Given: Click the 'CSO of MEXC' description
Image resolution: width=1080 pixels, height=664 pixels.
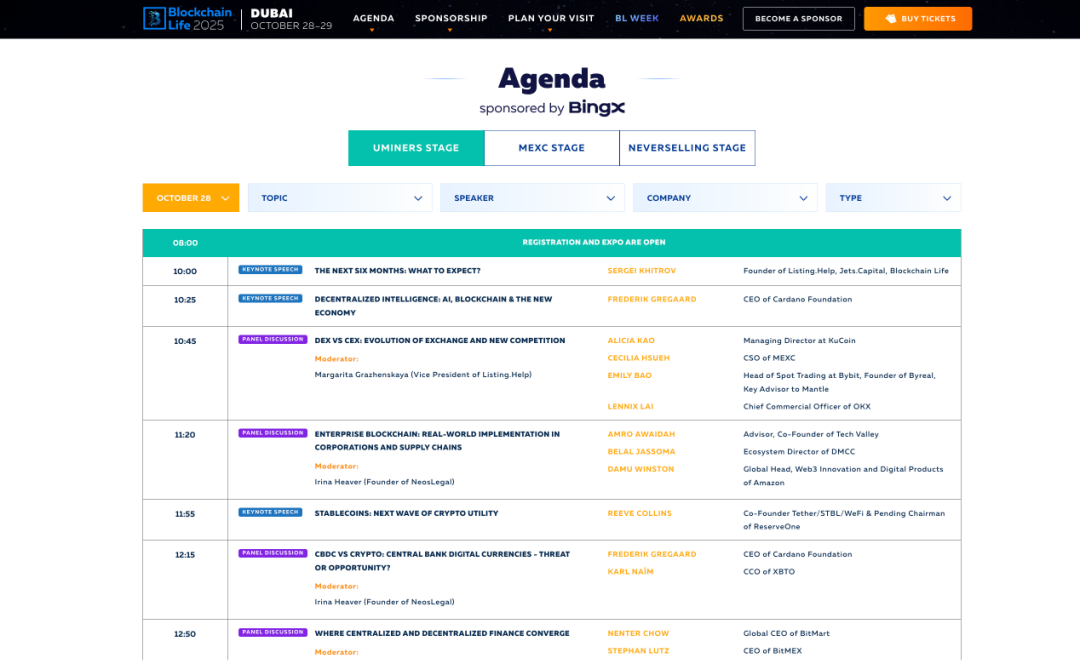Looking at the screenshot, I should coord(769,358).
